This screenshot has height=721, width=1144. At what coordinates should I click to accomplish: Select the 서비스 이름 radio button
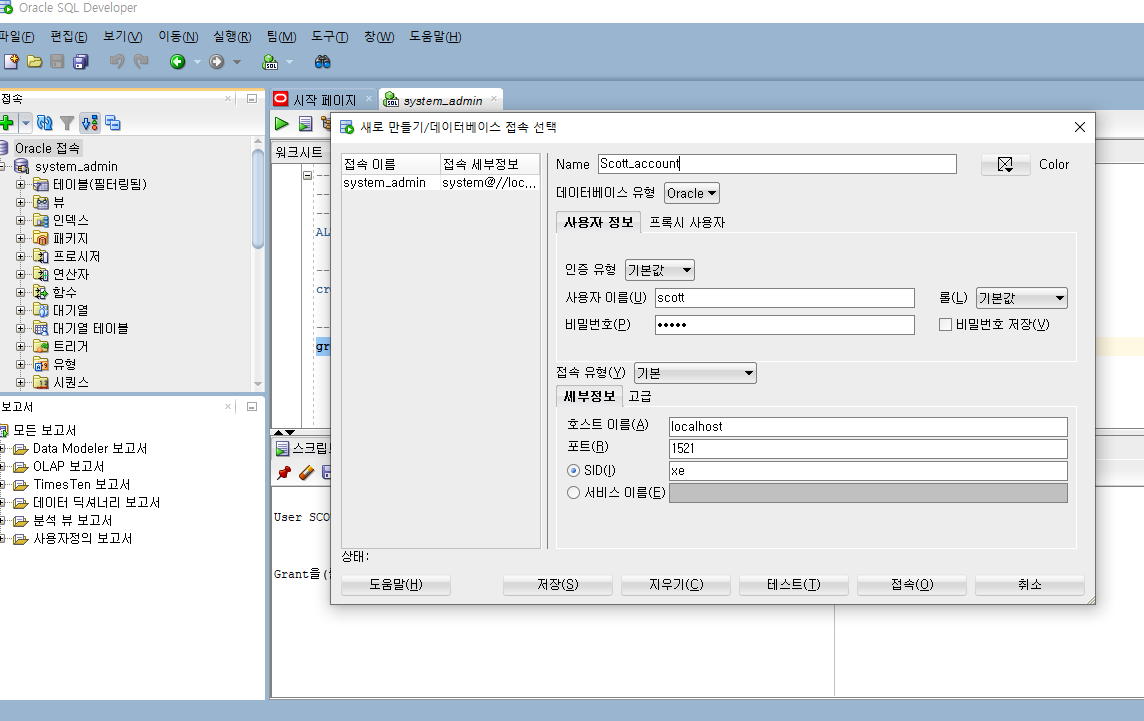point(573,493)
